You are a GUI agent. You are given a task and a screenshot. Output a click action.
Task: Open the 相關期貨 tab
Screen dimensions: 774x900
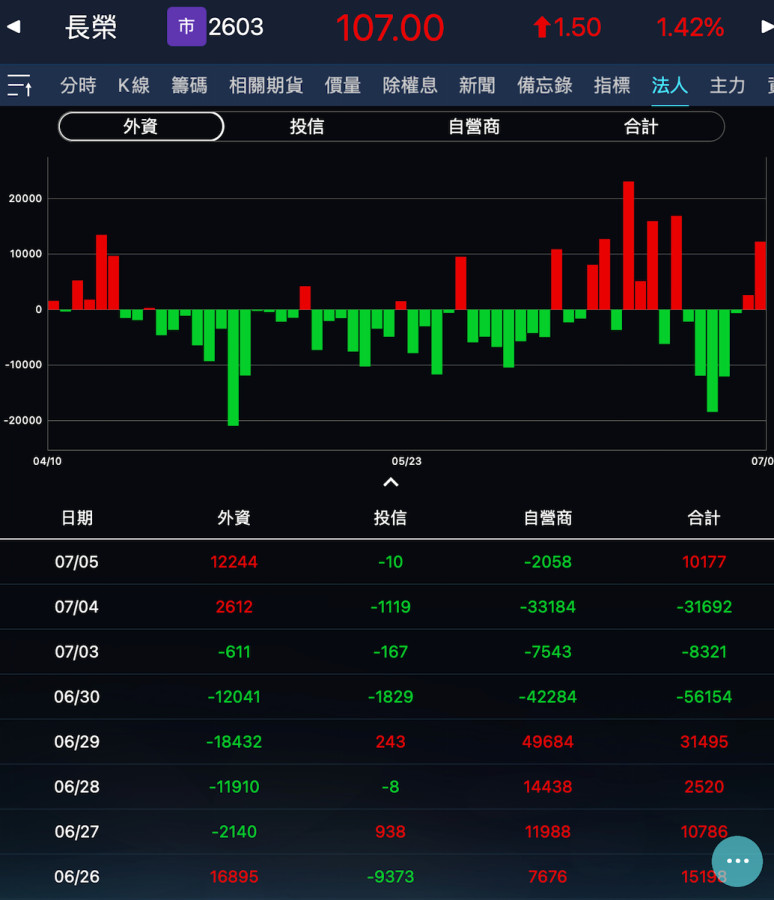[x=266, y=86]
